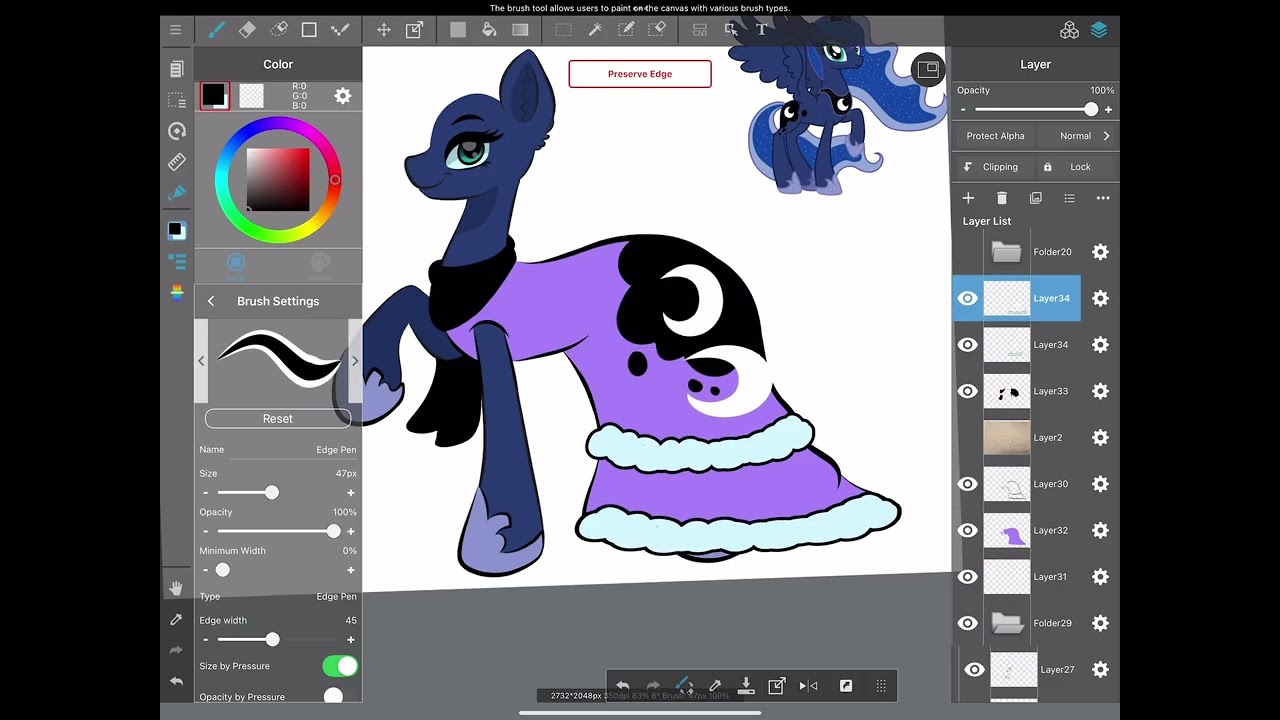The width and height of the screenshot is (1280, 720).
Task: Select the Hand pan tool in sidebar
Action: pos(176,588)
